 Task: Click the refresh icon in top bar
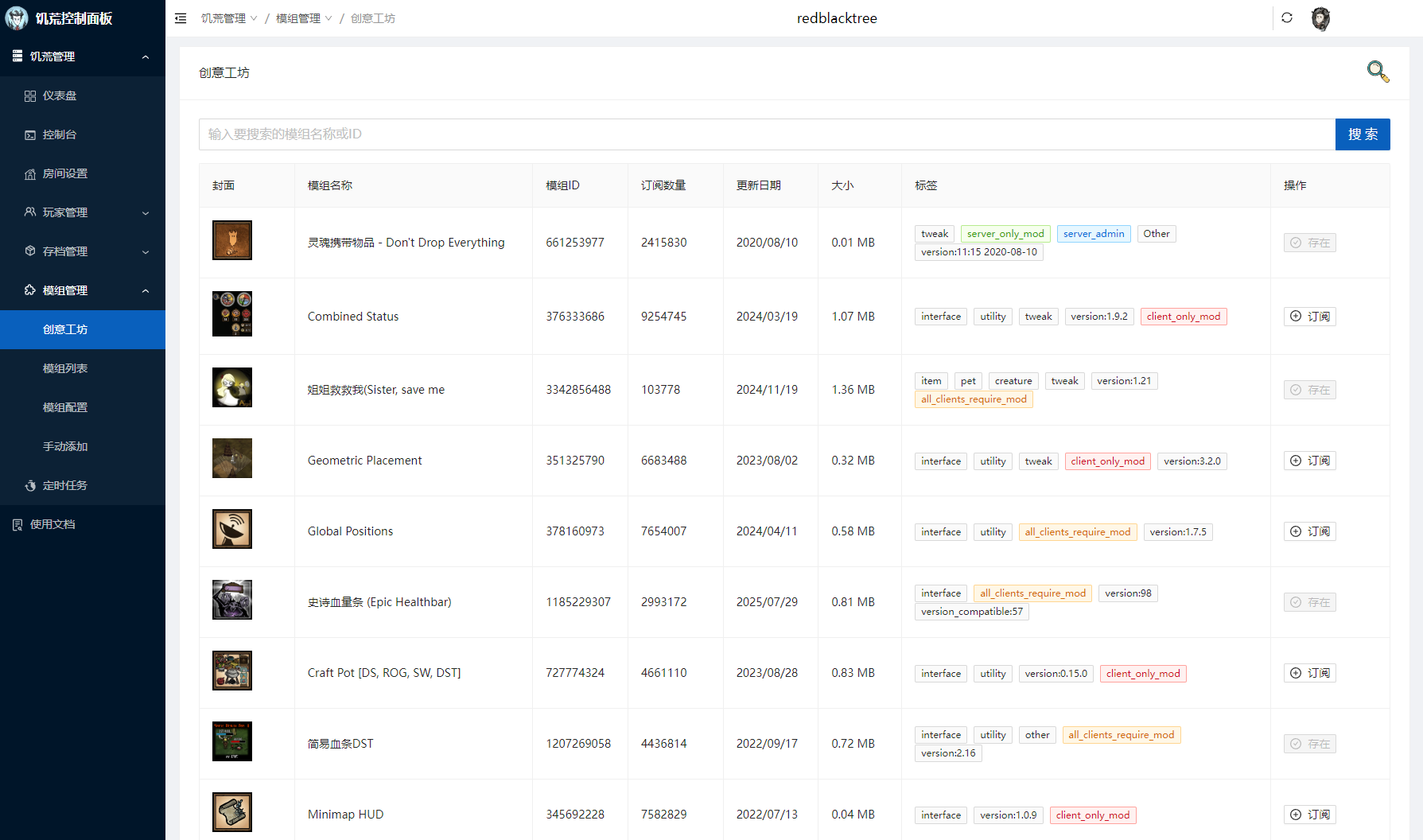click(1287, 17)
